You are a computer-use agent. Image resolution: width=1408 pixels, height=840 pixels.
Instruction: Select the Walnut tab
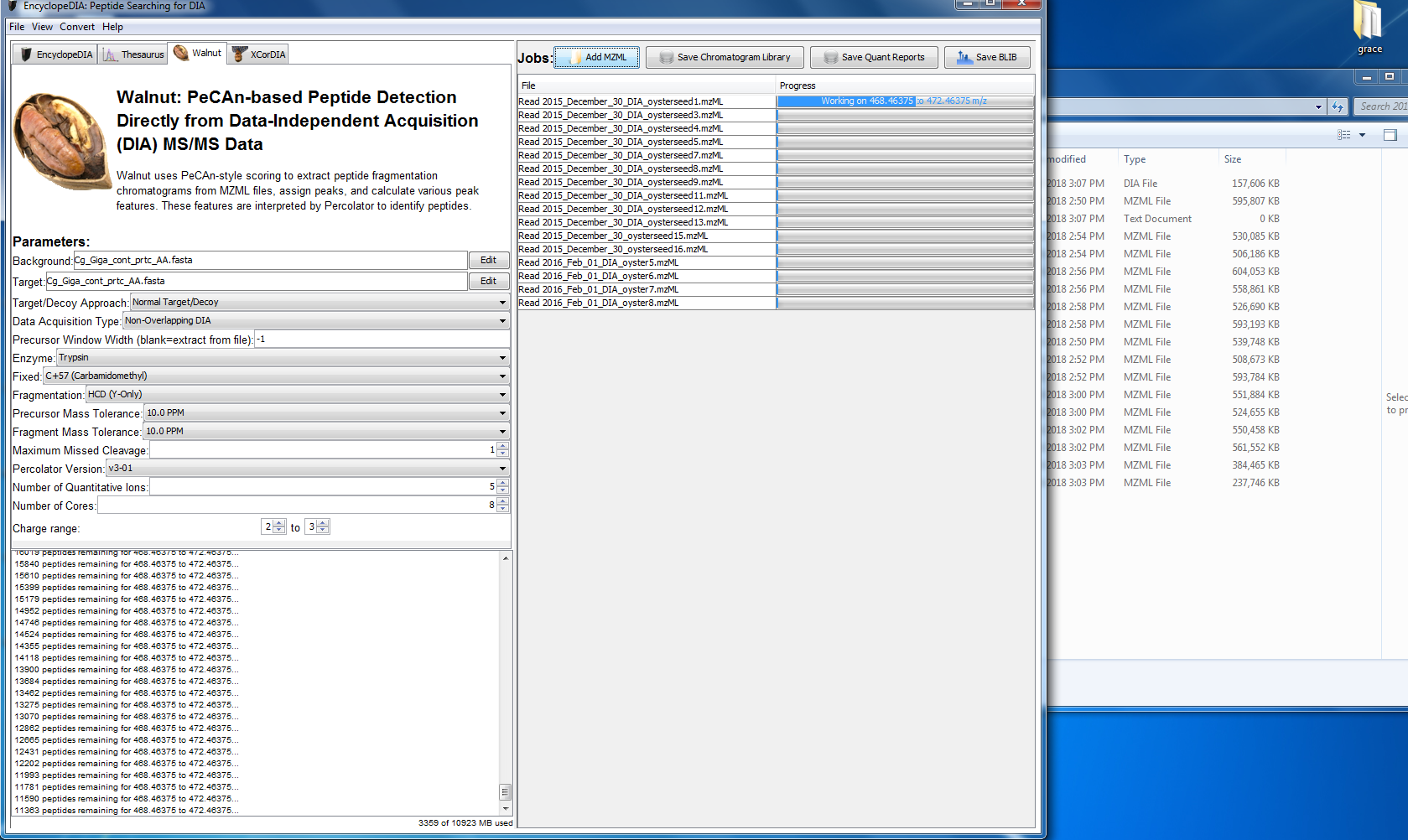click(198, 53)
